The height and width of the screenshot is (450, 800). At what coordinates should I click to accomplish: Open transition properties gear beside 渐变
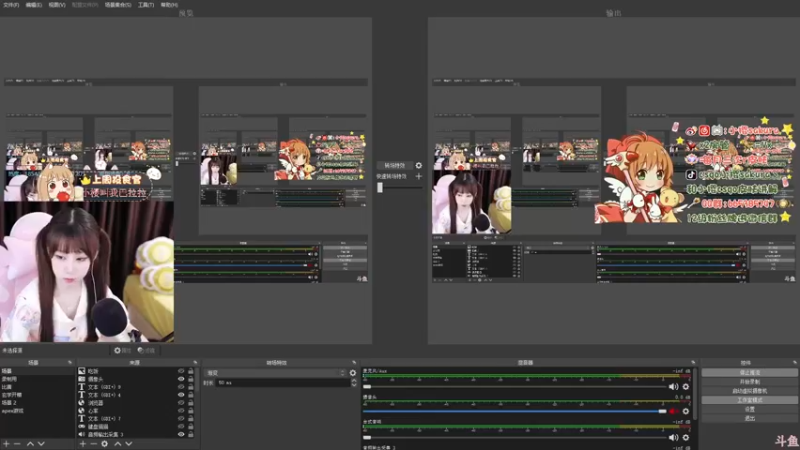(x=353, y=373)
